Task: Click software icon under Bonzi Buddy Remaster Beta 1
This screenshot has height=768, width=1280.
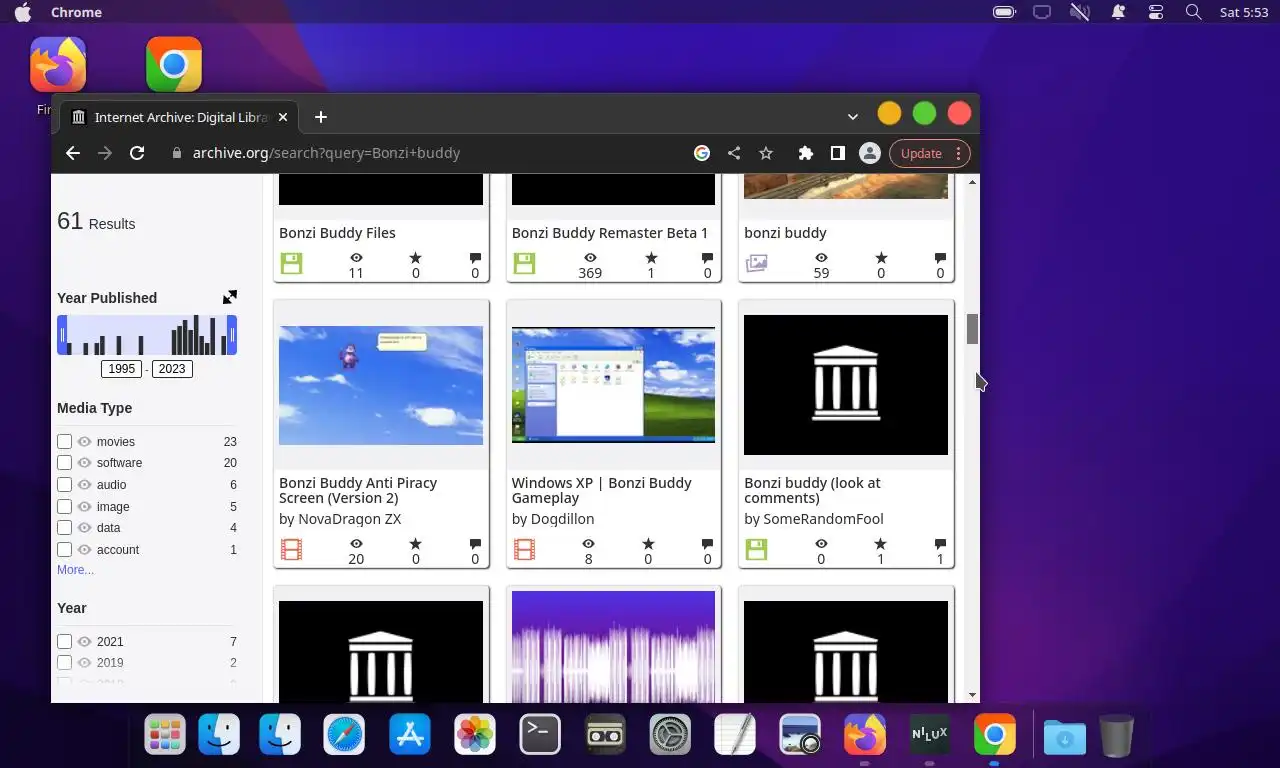Action: pyautogui.click(x=524, y=264)
